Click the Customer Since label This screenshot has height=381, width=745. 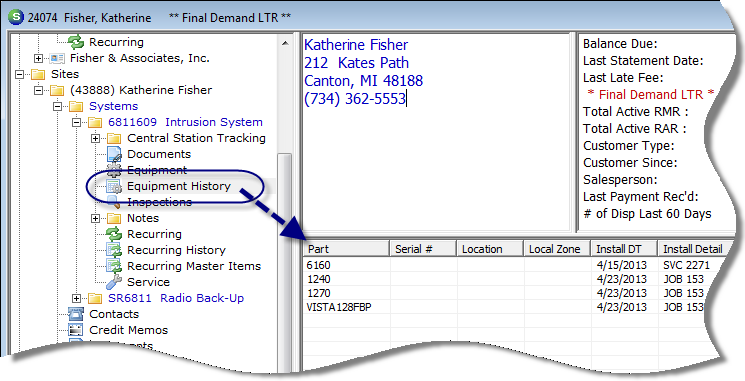click(x=630, y=162)
